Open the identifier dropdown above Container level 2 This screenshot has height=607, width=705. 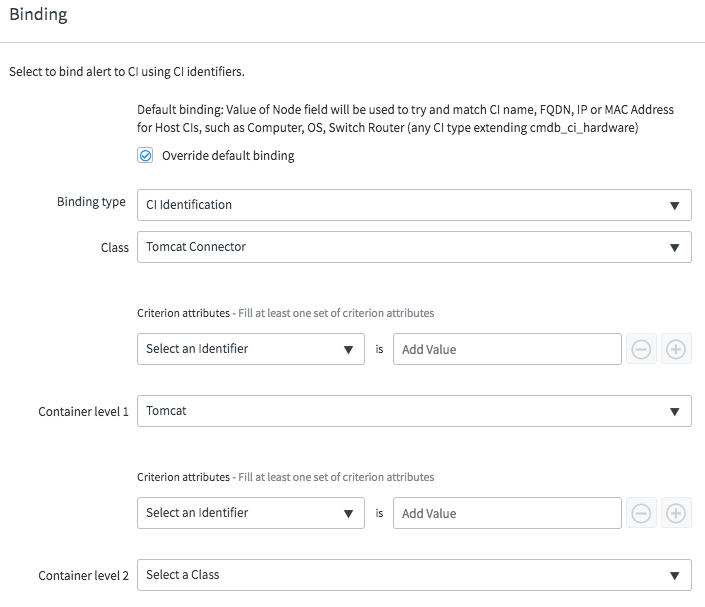click(x=251, y=513)
